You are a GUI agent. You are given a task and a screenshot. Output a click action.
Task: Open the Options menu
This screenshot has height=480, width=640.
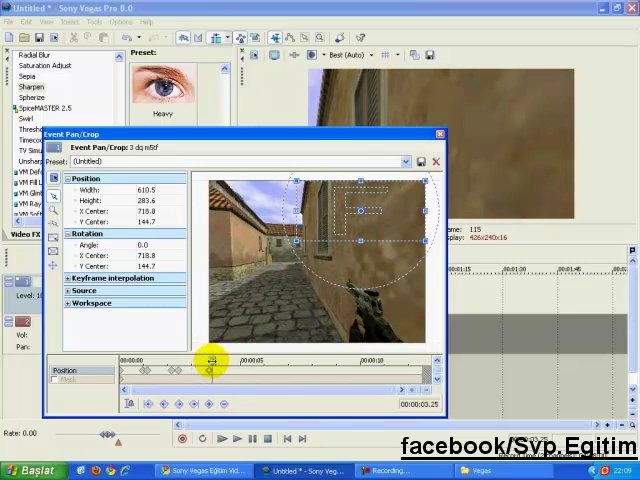pos(121,22)
